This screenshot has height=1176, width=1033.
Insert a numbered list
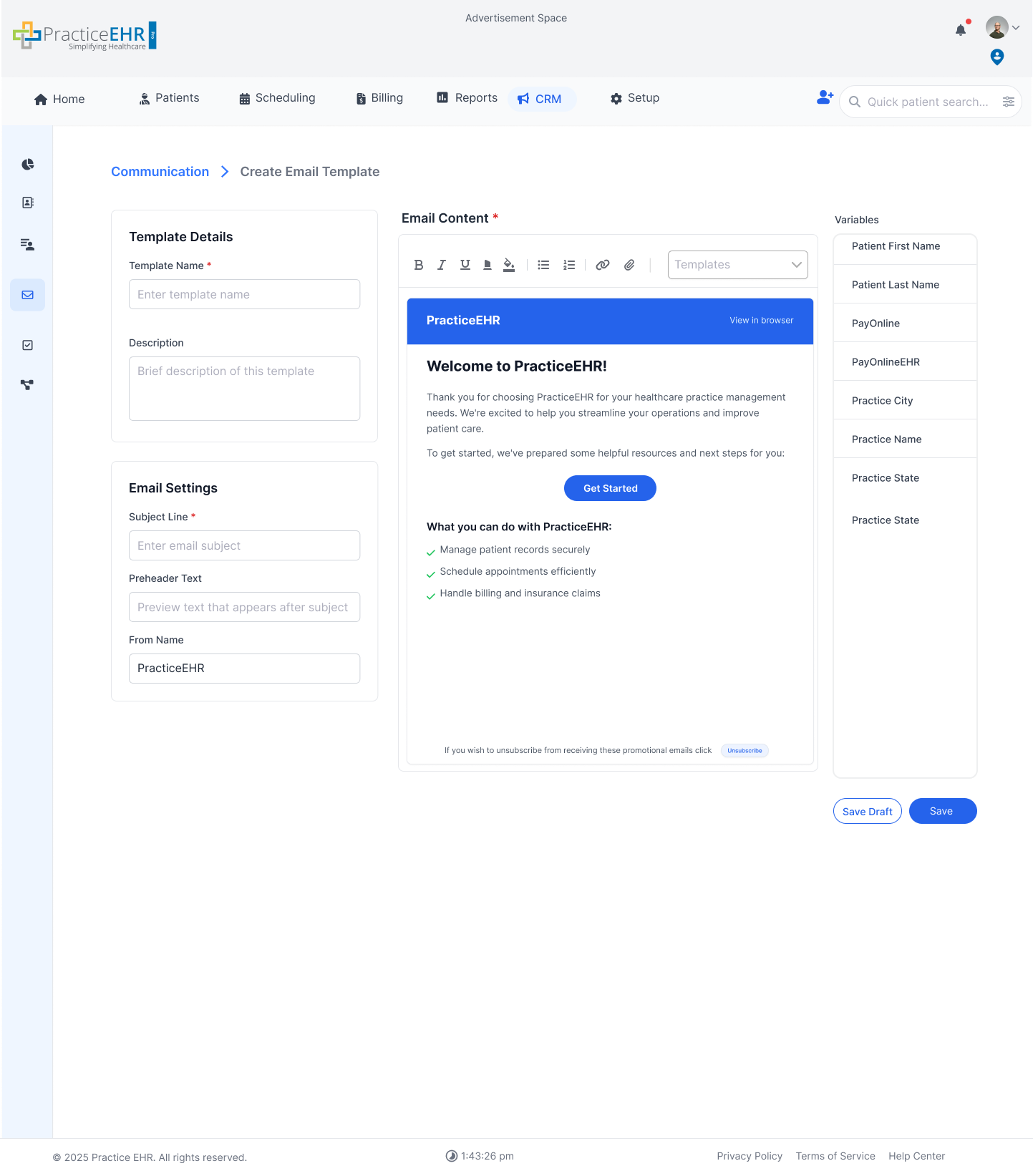click(569, 265)
